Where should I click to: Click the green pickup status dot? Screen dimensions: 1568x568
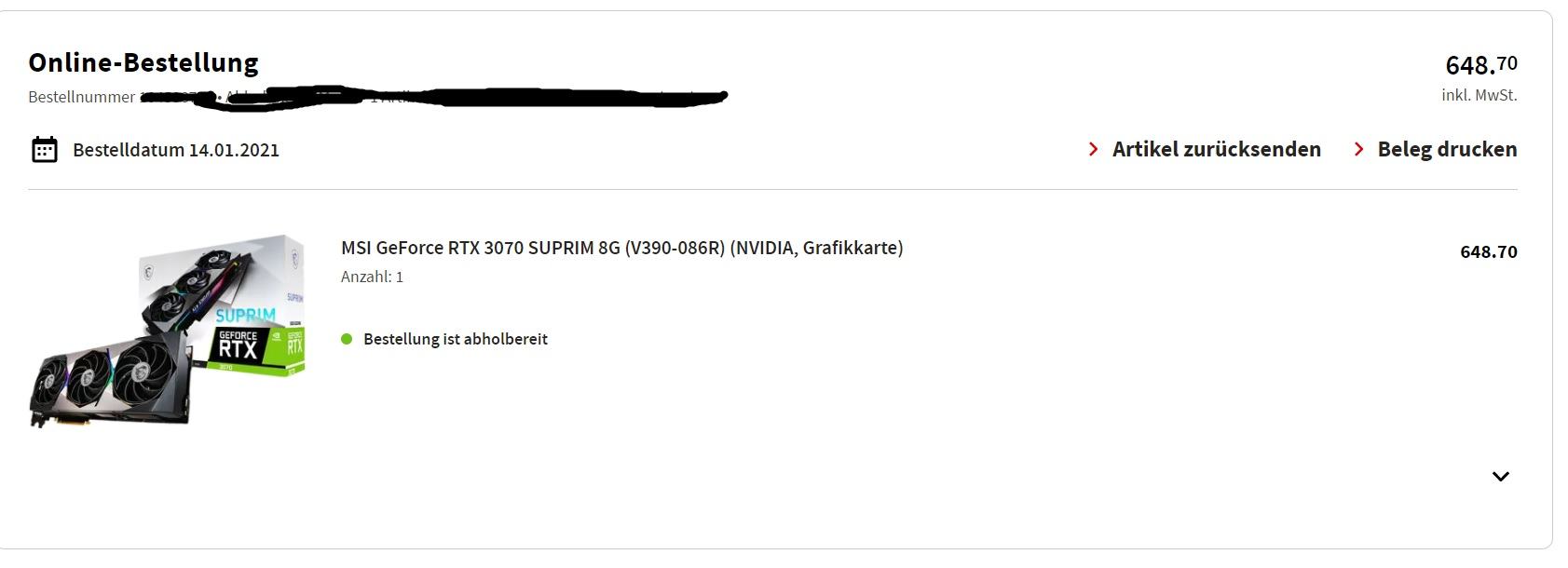347,339
